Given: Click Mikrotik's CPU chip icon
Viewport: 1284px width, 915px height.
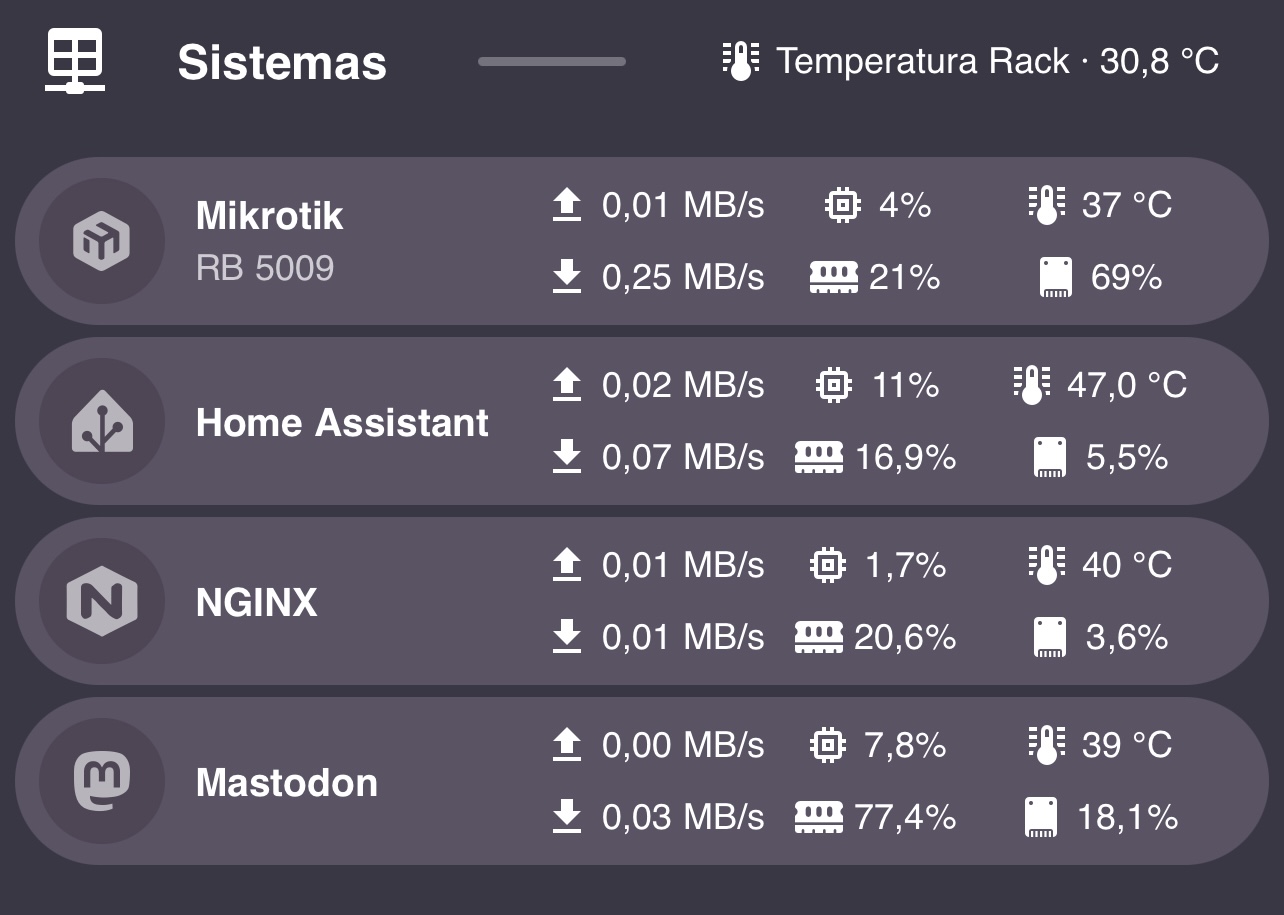Looking at the screenshot, I should [842, 205].
